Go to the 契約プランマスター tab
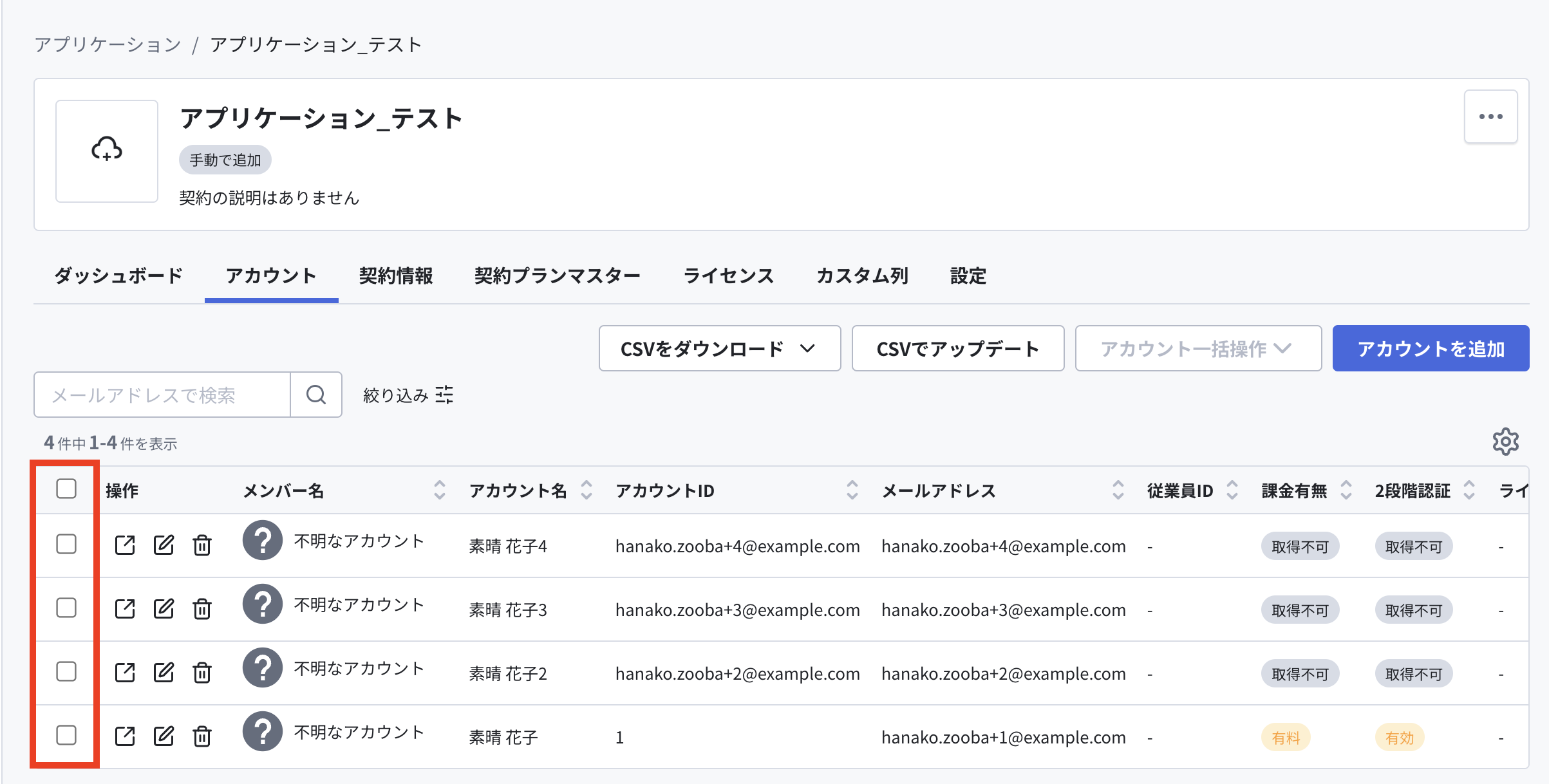 coord(558,275)
